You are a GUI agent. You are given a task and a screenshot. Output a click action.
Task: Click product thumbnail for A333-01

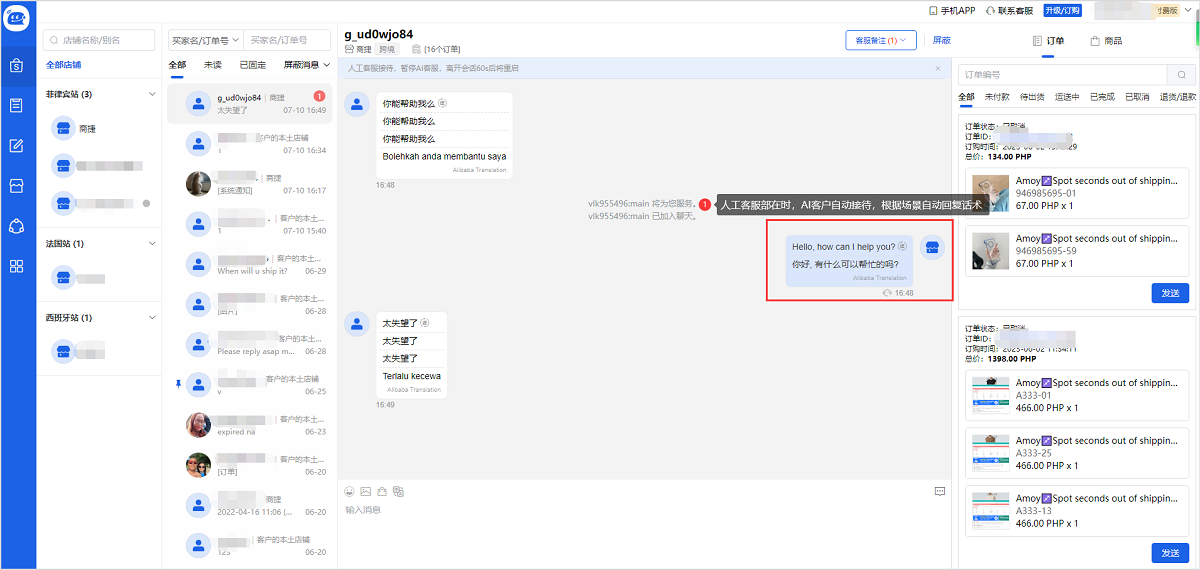pyautogui.click(x=992, y=395)
